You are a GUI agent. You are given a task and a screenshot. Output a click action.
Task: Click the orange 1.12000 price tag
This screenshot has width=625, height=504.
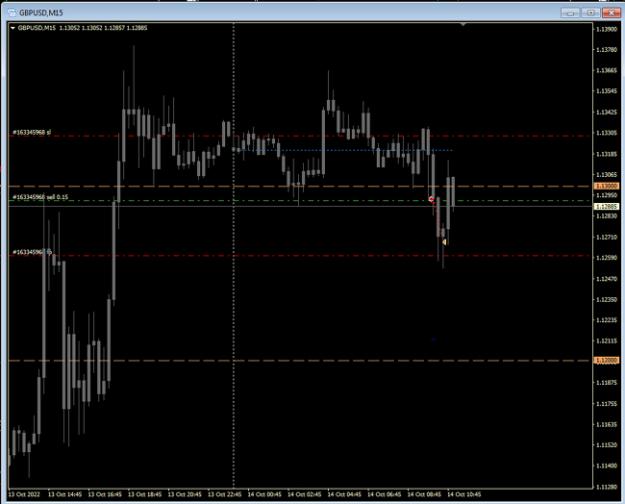click(606, 360)
